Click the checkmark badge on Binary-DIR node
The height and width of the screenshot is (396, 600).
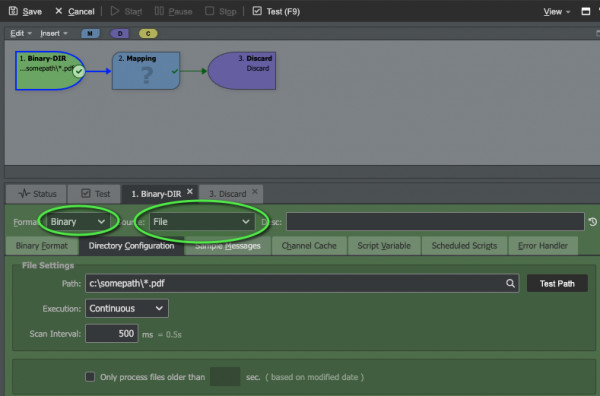click(79, 71)
